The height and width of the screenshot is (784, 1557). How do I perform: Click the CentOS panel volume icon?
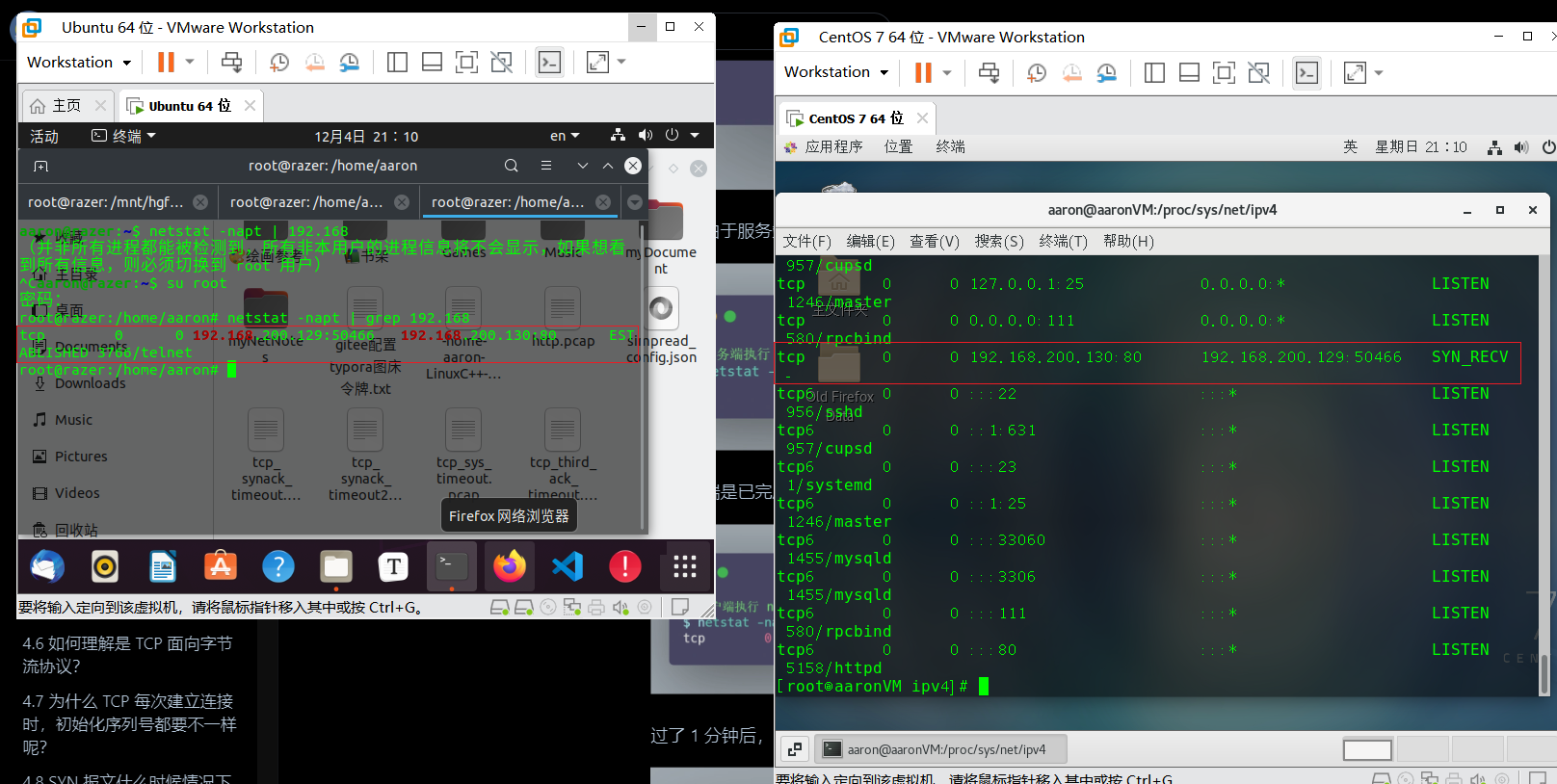point(1521,147)
